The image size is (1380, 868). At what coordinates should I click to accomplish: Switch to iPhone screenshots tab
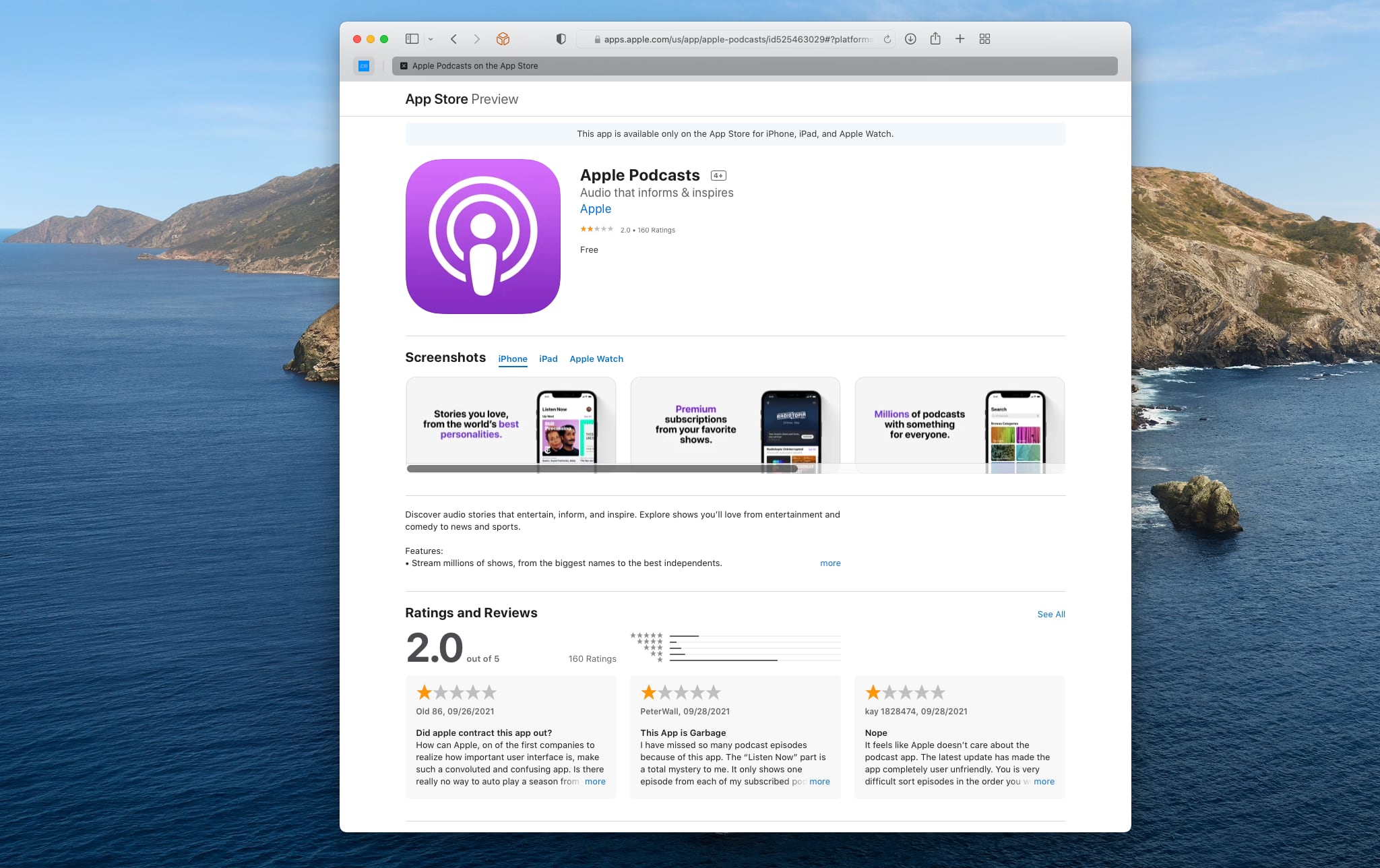[513, 359]
